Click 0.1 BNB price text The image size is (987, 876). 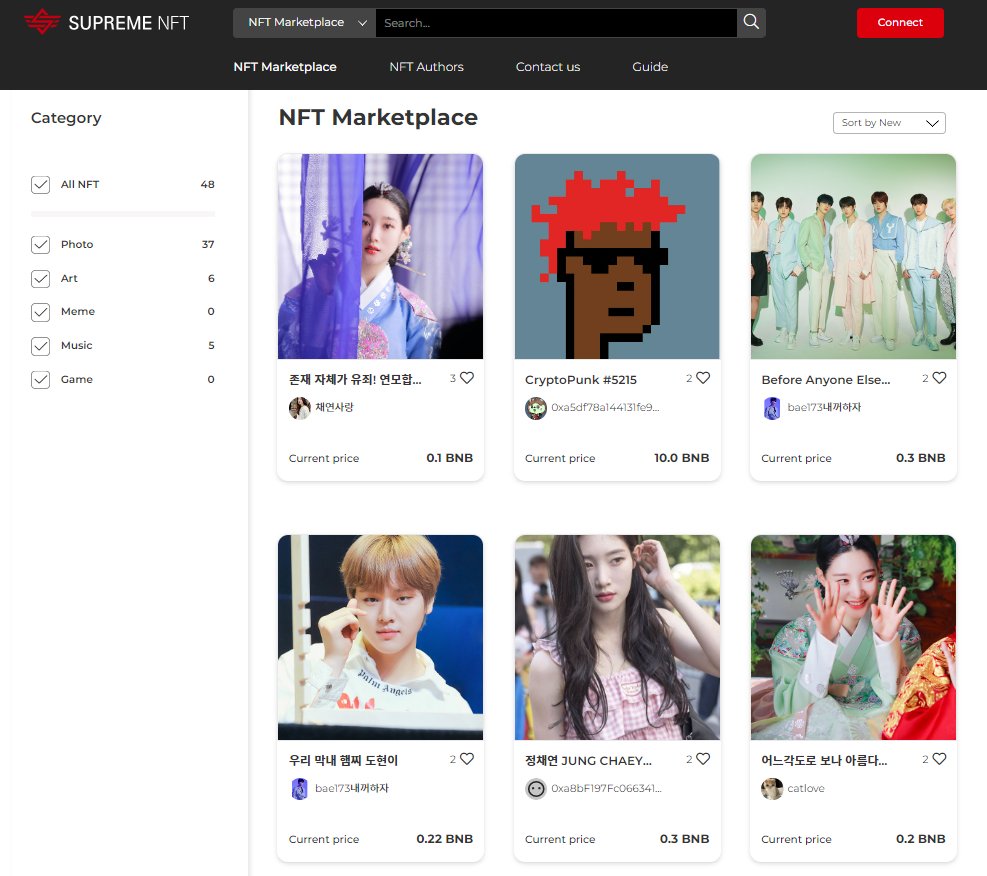pos(449,458)
